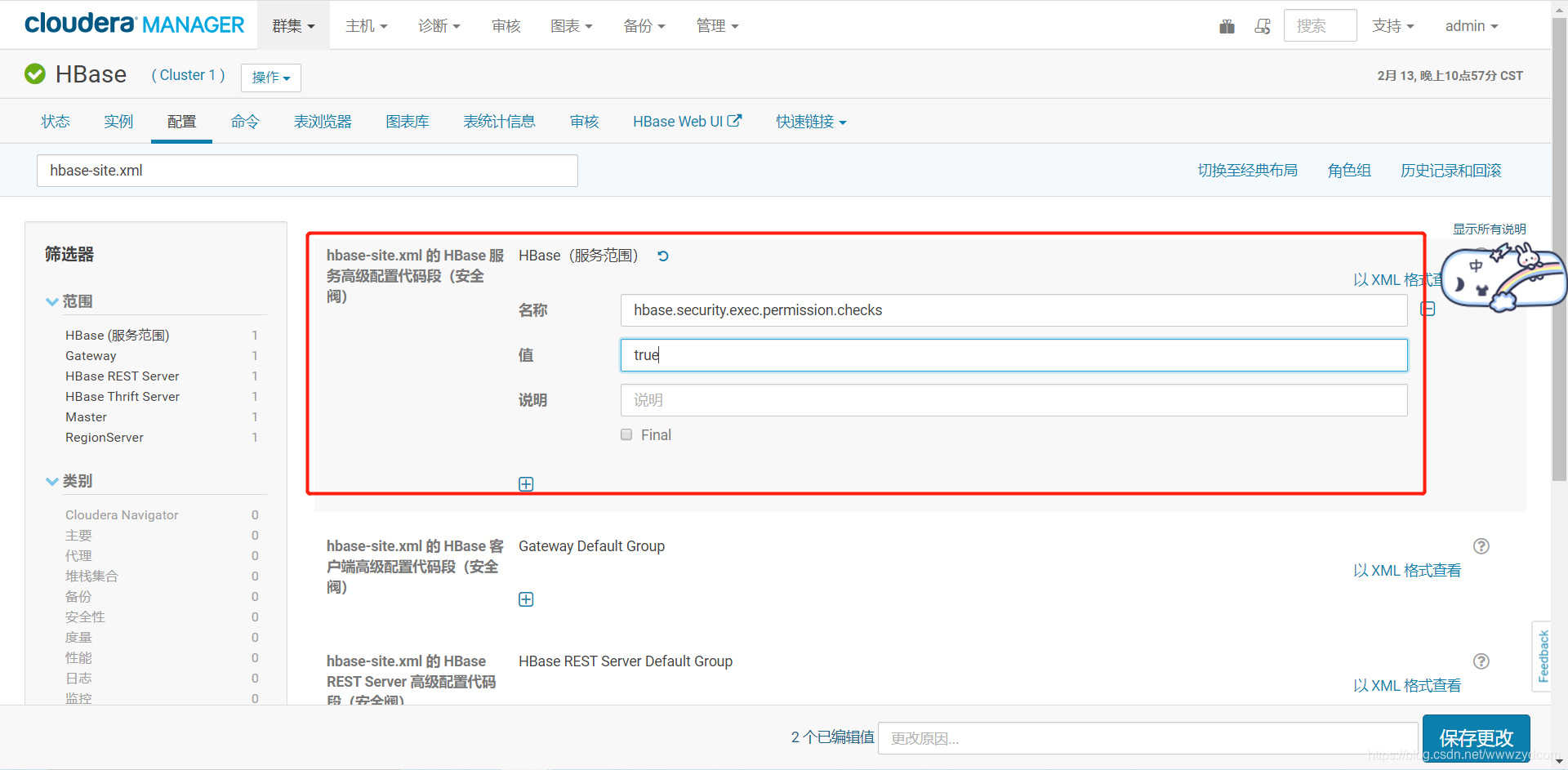This screenshot has width=1568, height=770.
Task: Switch to the 表统计信息 tab
Action: pyautogui.click(x=499, y=121)
